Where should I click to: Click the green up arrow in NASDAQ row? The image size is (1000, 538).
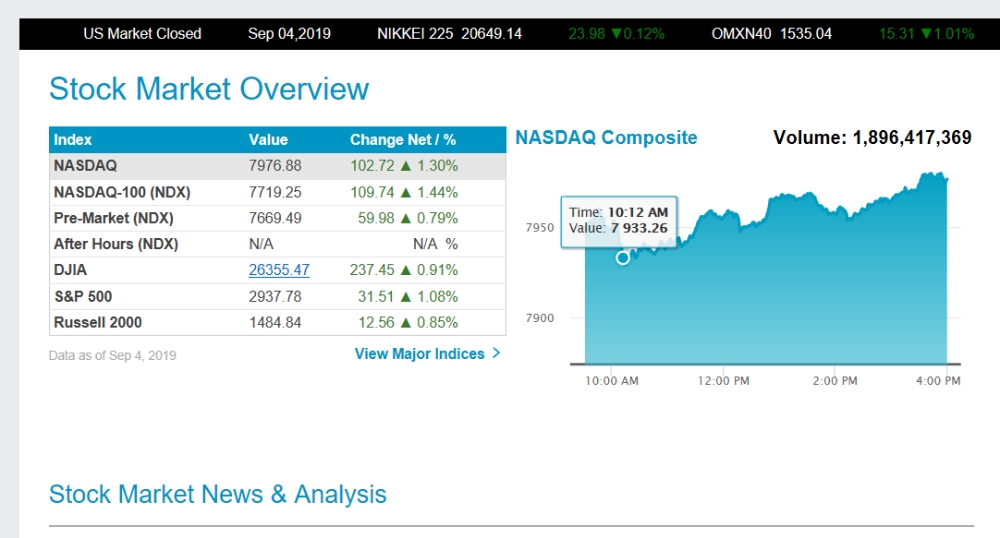[404, 166]
